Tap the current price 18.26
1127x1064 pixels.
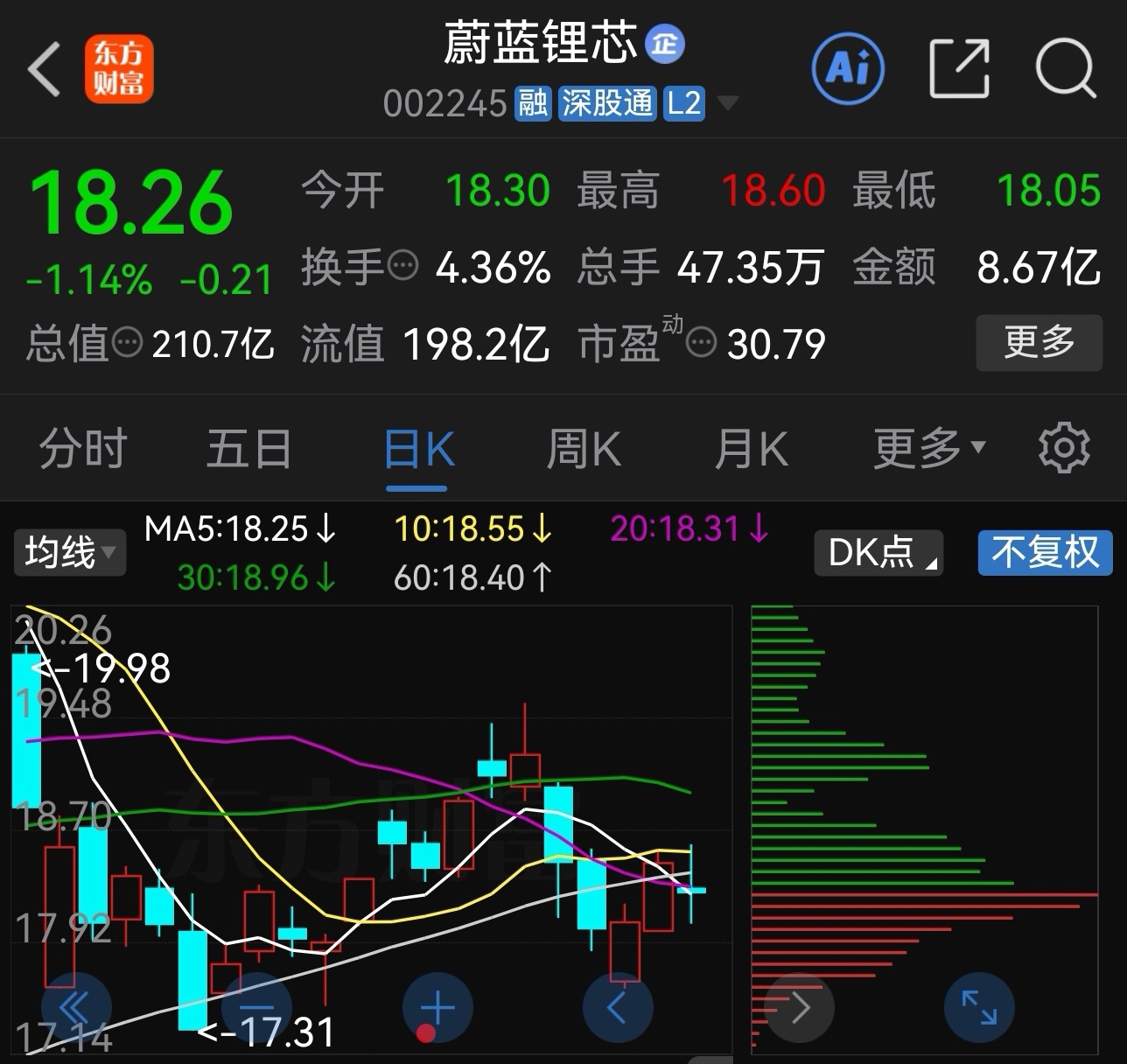(131, 203)
